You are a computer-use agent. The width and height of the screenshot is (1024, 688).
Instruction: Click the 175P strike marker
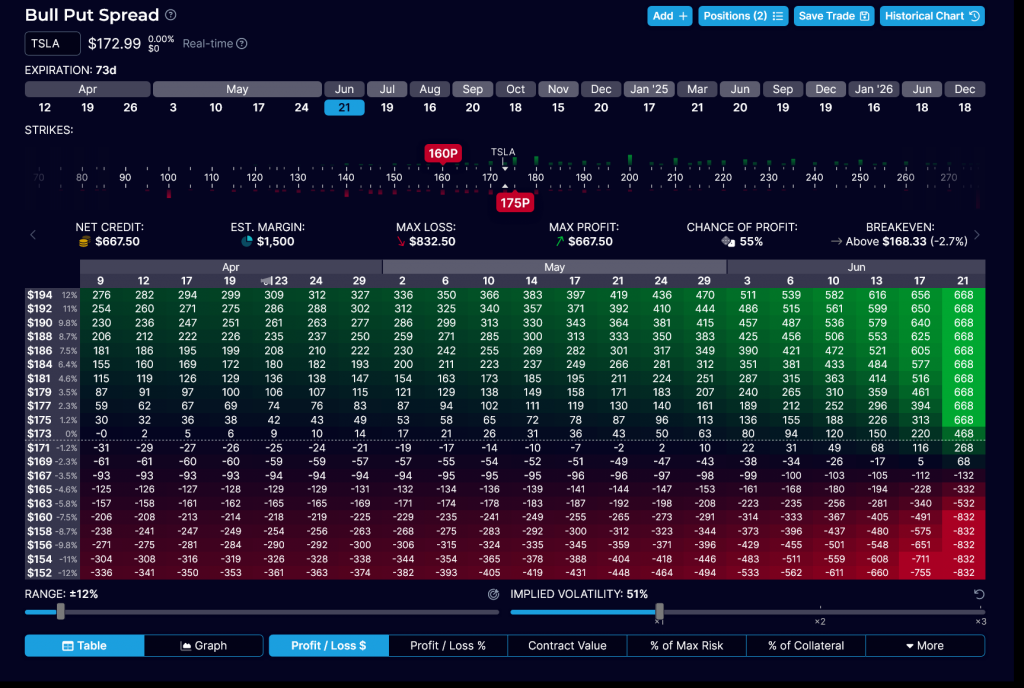click(514, 203)
